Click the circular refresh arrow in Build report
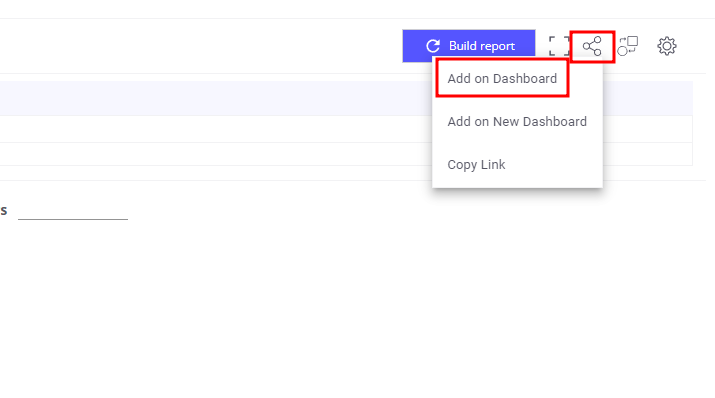 point(433,46)
